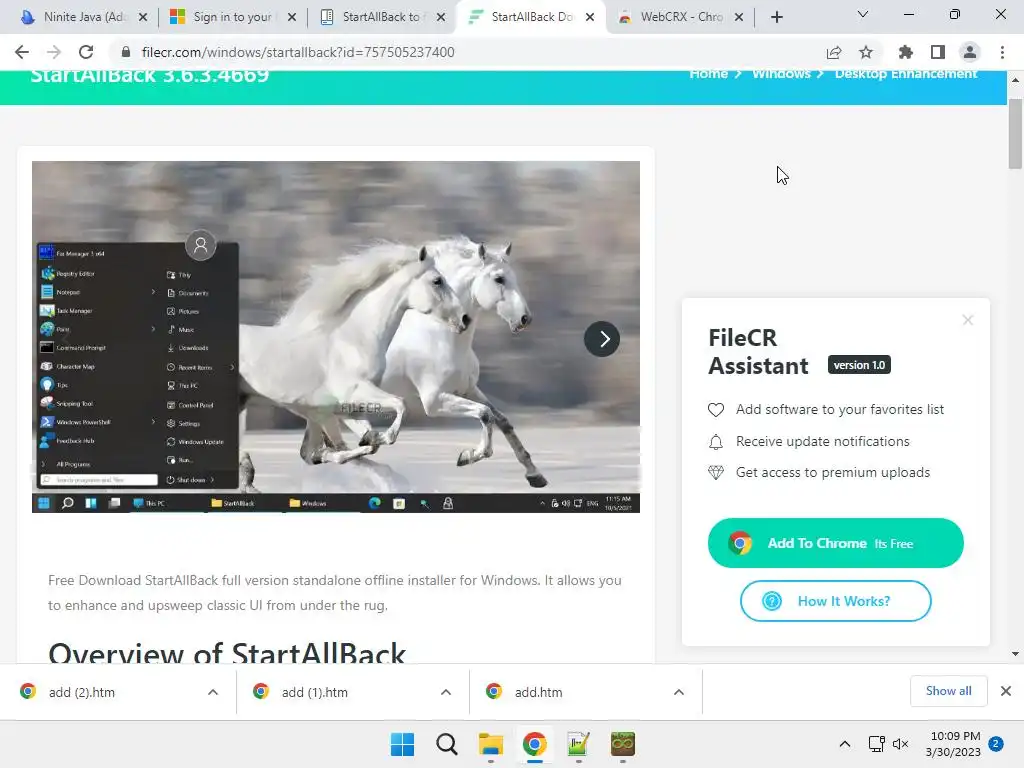Go back to the previous page
Screen dimensions: 1024x768
(22, 52)
